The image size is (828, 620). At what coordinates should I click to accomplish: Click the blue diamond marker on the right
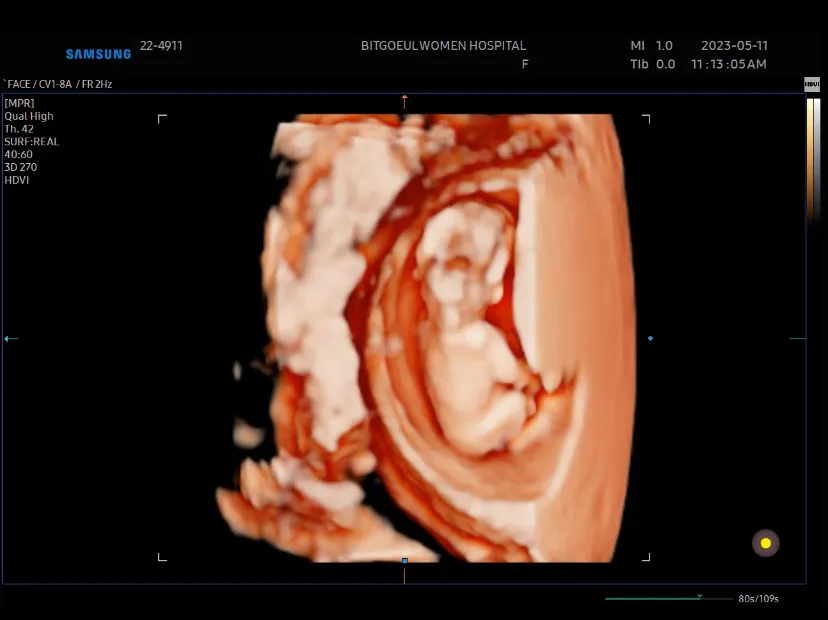click(651, 338)
